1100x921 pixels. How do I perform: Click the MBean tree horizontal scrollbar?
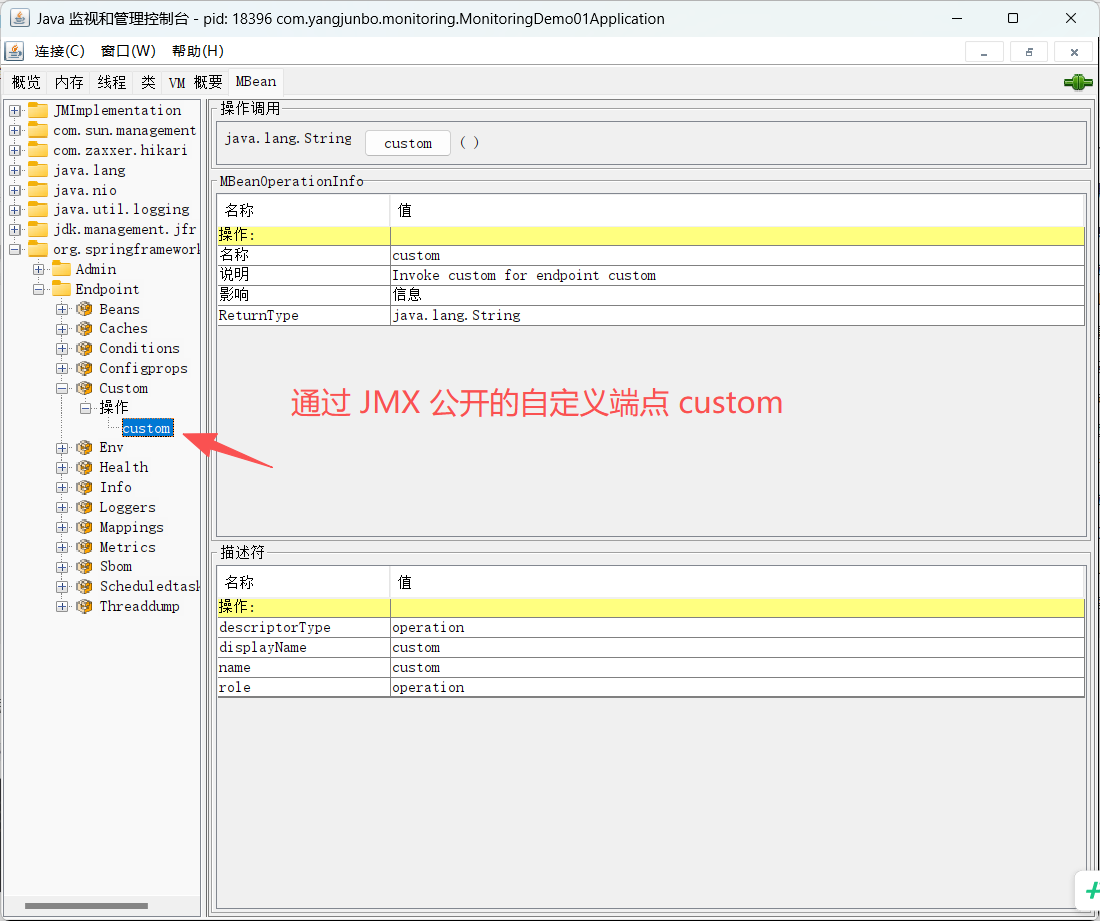pyautogui.click(x=86, y=906)
